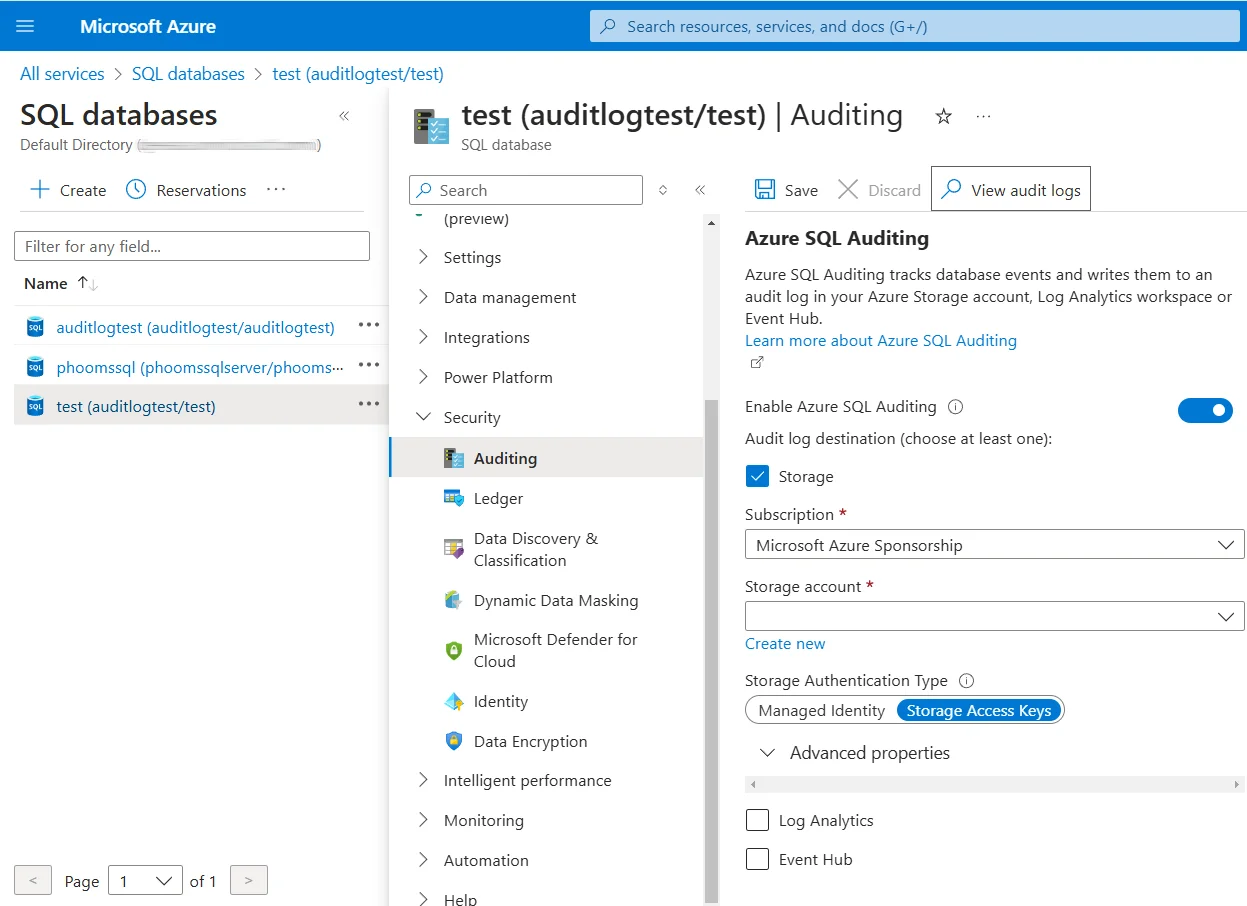
Task: Enable Log Analytics as audit destination
Action: 757,819
